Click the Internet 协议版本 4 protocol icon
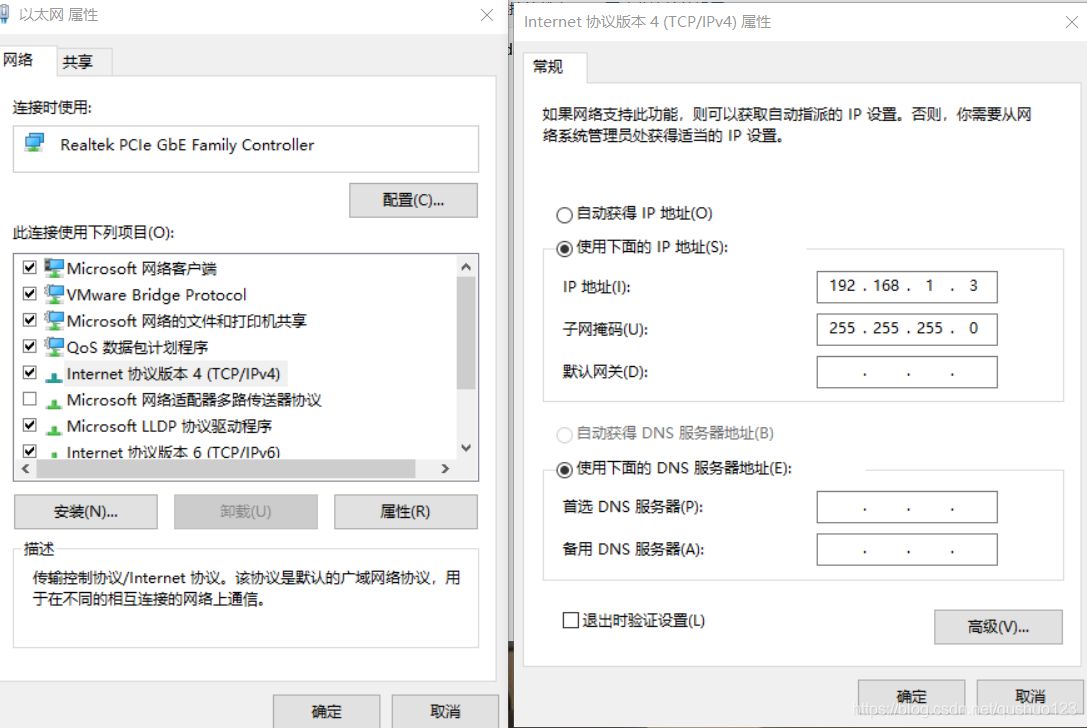Viewport: 1087px width, 728px height. [54, 376]
